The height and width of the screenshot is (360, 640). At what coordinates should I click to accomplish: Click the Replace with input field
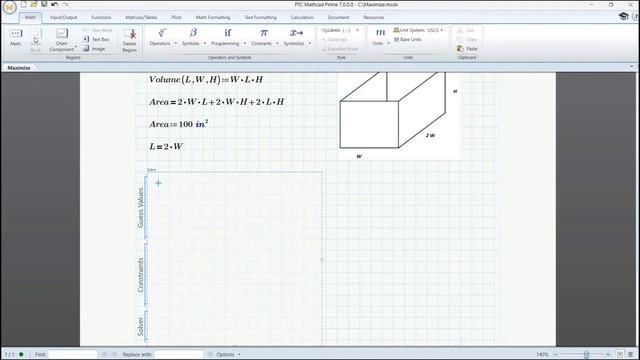(179, 354)
